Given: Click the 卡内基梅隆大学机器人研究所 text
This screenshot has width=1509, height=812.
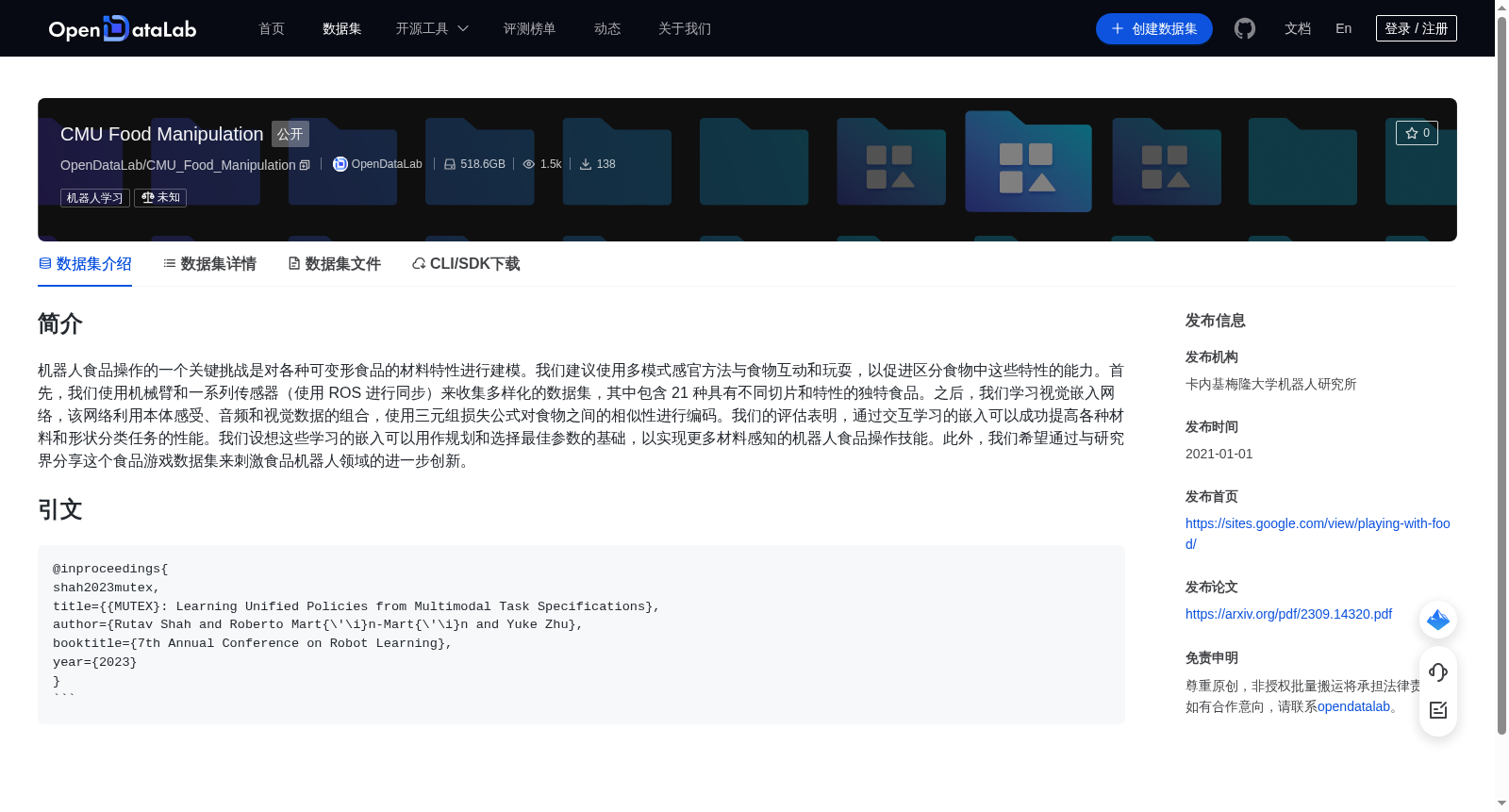Looking at the screenshot, I should point(1271,384).
